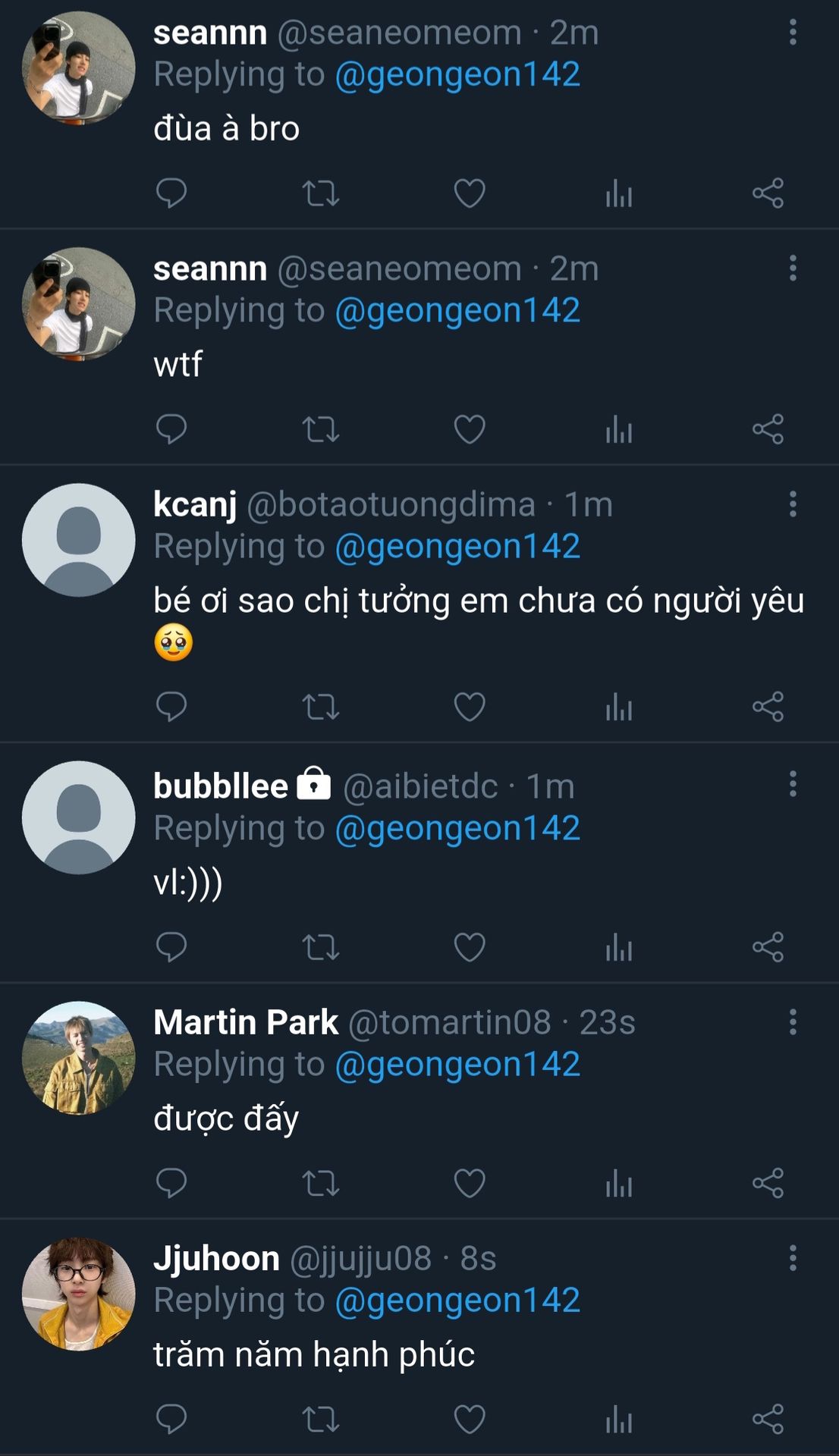Expand three-dot menu on Jjuhoon's reply
839x1456 pixels.
[793, 1258]
